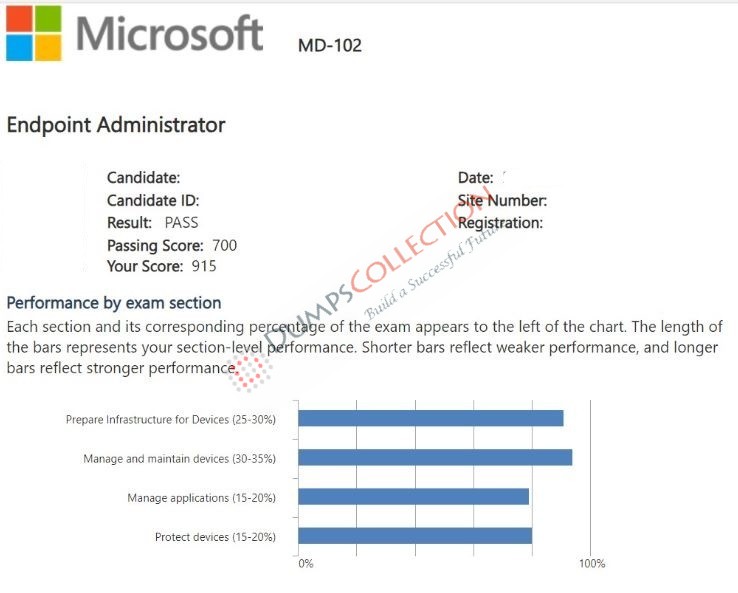Viewport: 738px width, 593px height.
Task: Click the Date label
Action: tap(475, 178)
